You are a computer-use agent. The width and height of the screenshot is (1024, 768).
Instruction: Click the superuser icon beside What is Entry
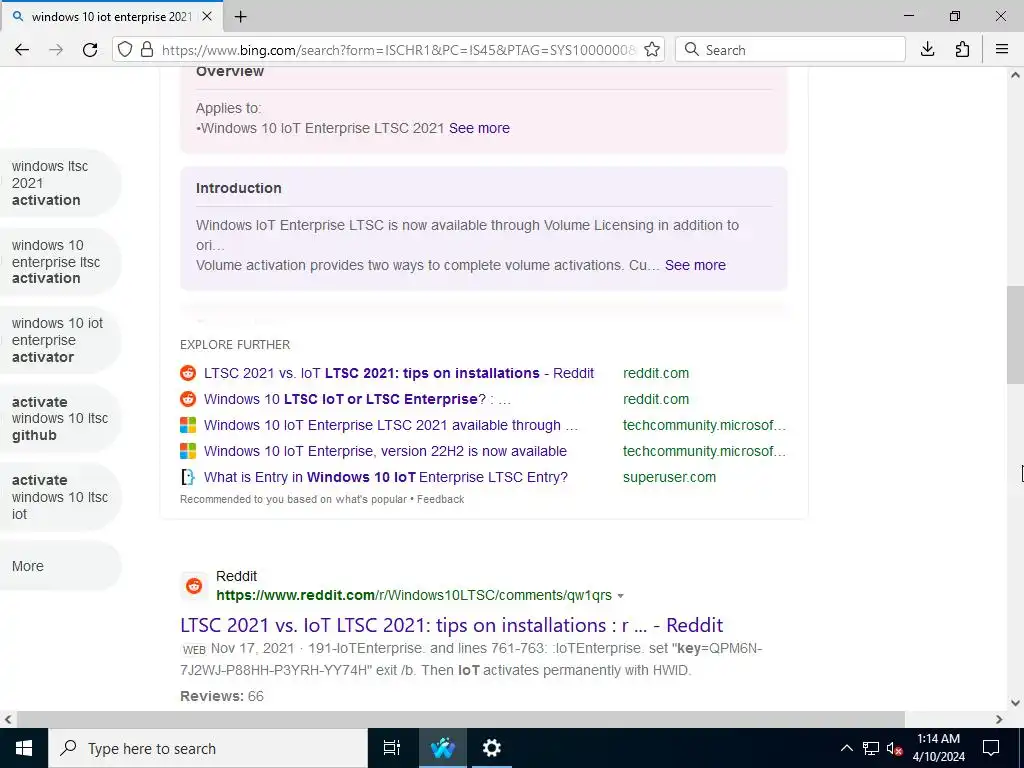[x=188, y=477]
